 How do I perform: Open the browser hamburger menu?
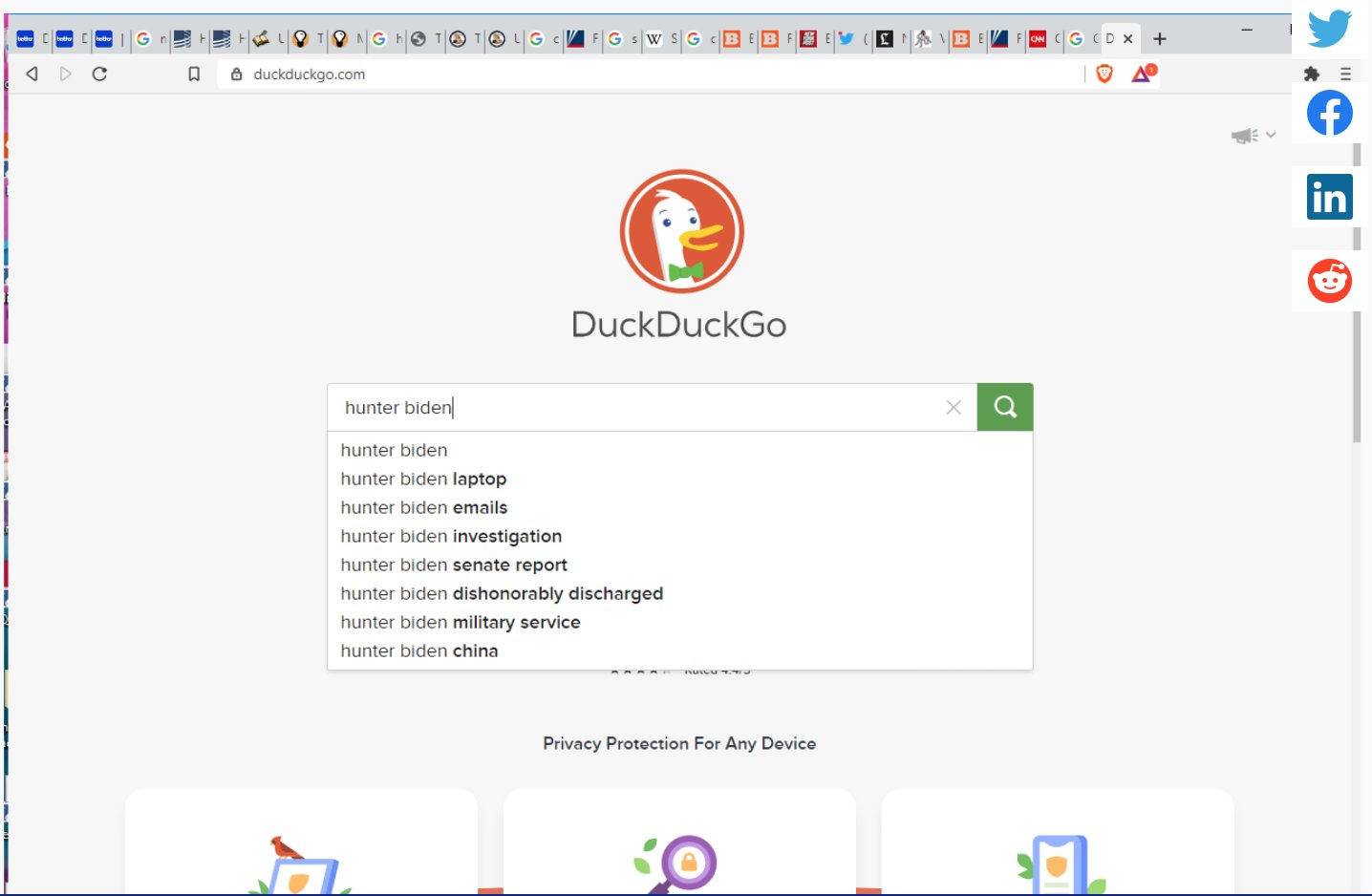(1345, 74)
